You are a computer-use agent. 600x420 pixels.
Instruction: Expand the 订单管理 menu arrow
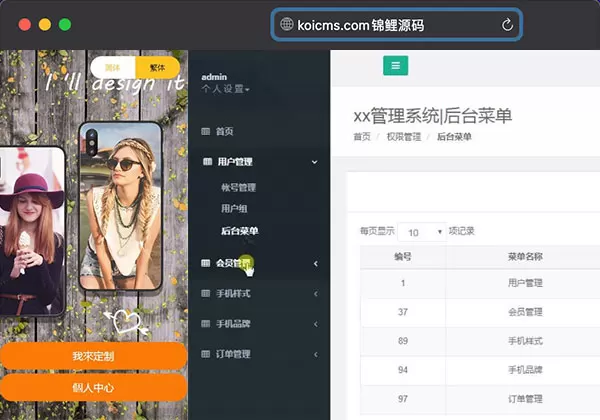316,354
